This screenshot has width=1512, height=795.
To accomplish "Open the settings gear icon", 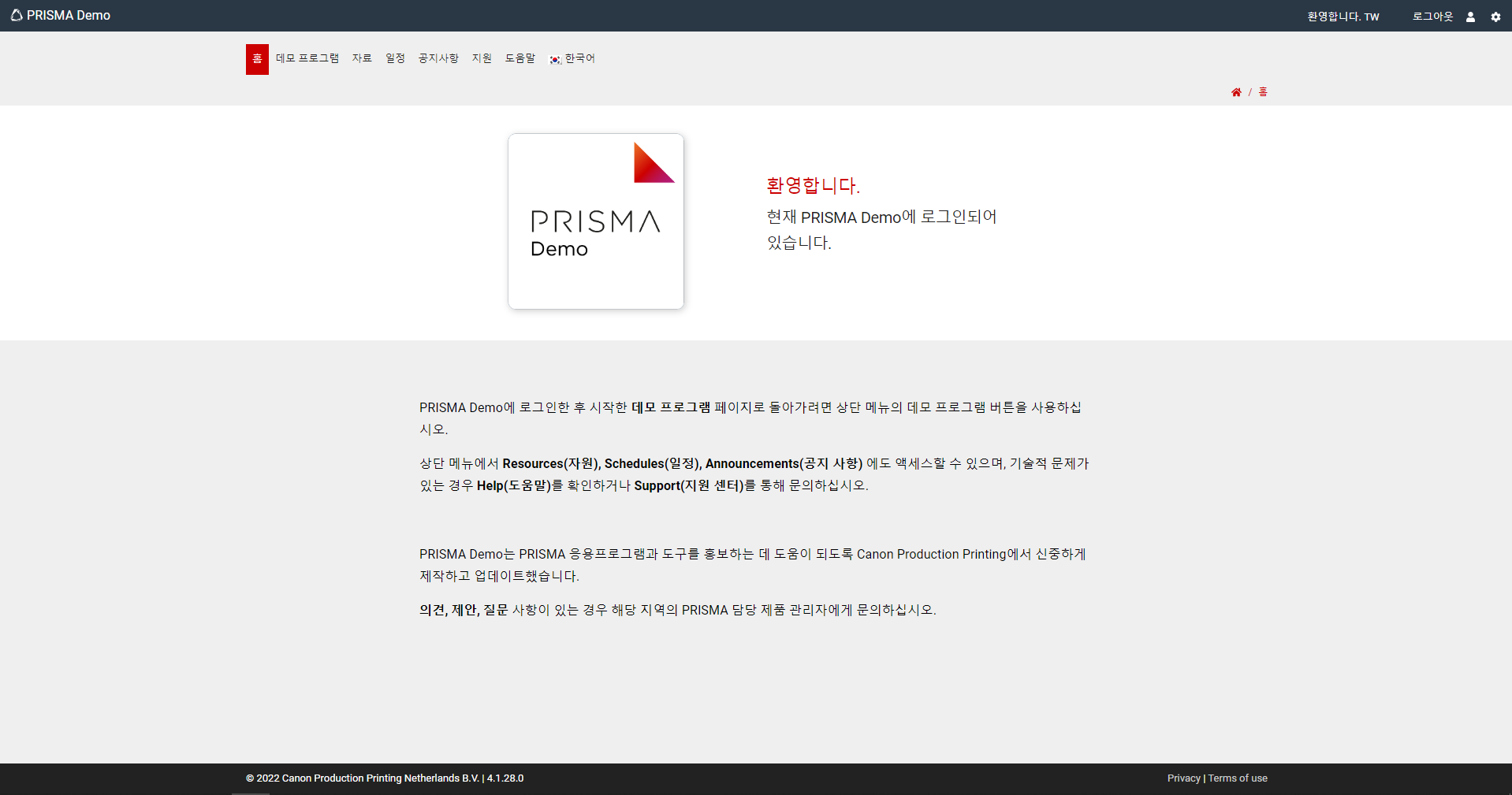I will 1495,17.
